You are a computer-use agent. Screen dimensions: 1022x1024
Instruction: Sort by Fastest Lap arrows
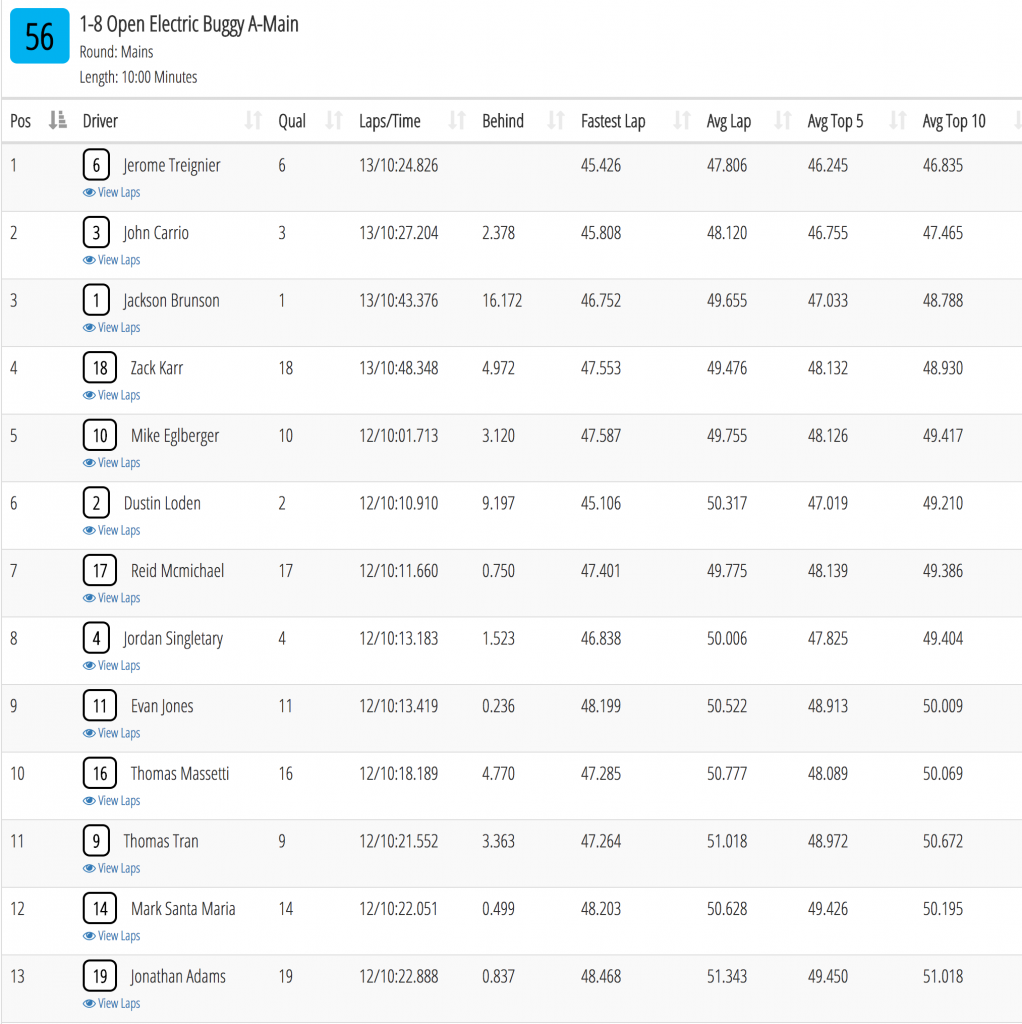(682, 121)
